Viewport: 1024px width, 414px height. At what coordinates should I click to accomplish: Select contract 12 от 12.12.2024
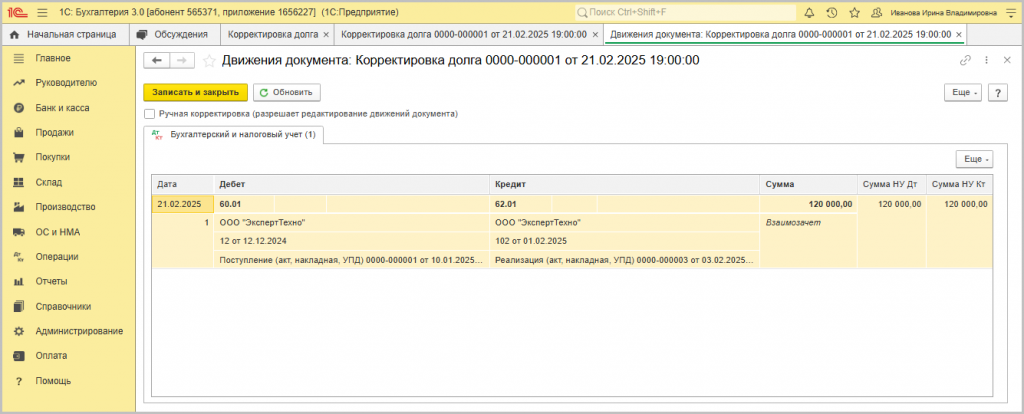pos(352,241)
